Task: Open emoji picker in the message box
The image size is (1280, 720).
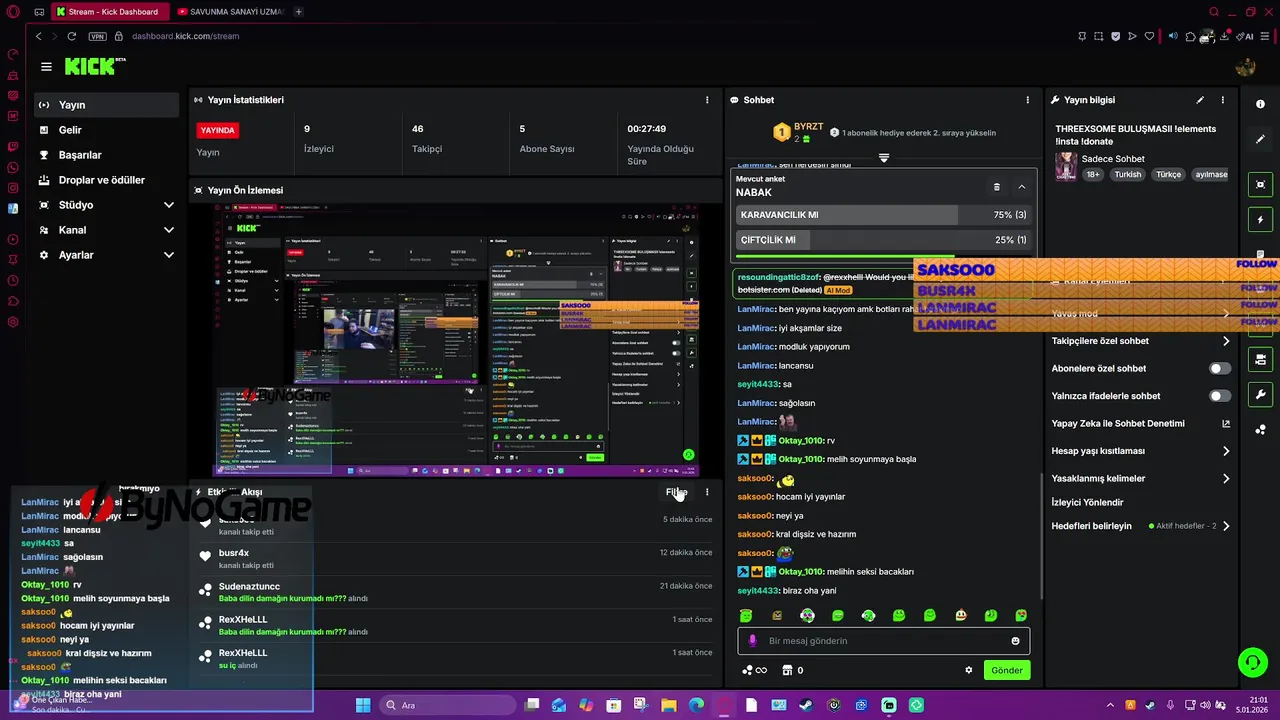Action: [x=1015, y=641]
